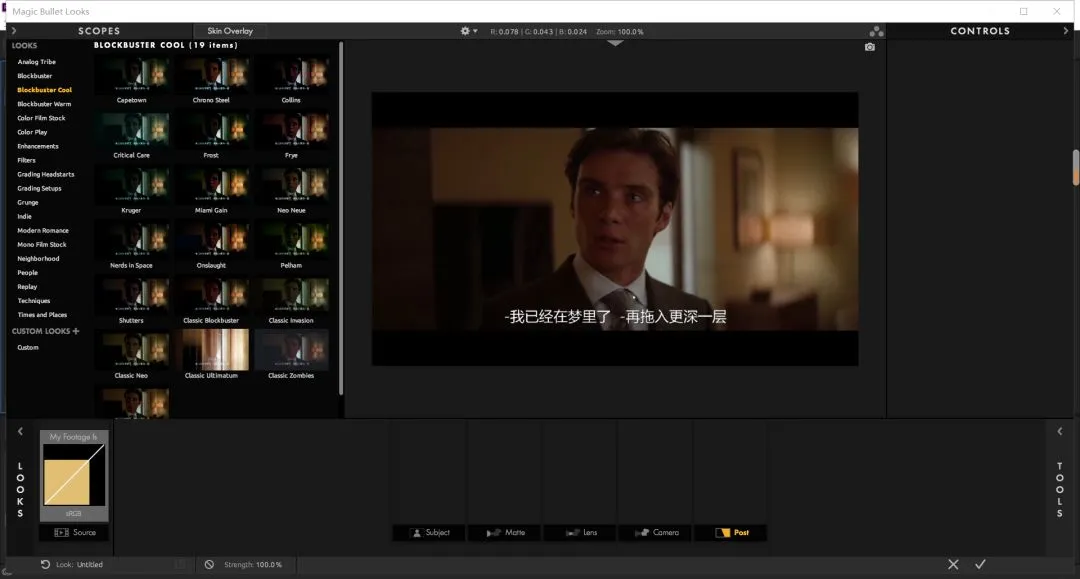Open the Tools drawer arrow
This screenshot has height=579, width=1080.
click(x=1059, y=431)
